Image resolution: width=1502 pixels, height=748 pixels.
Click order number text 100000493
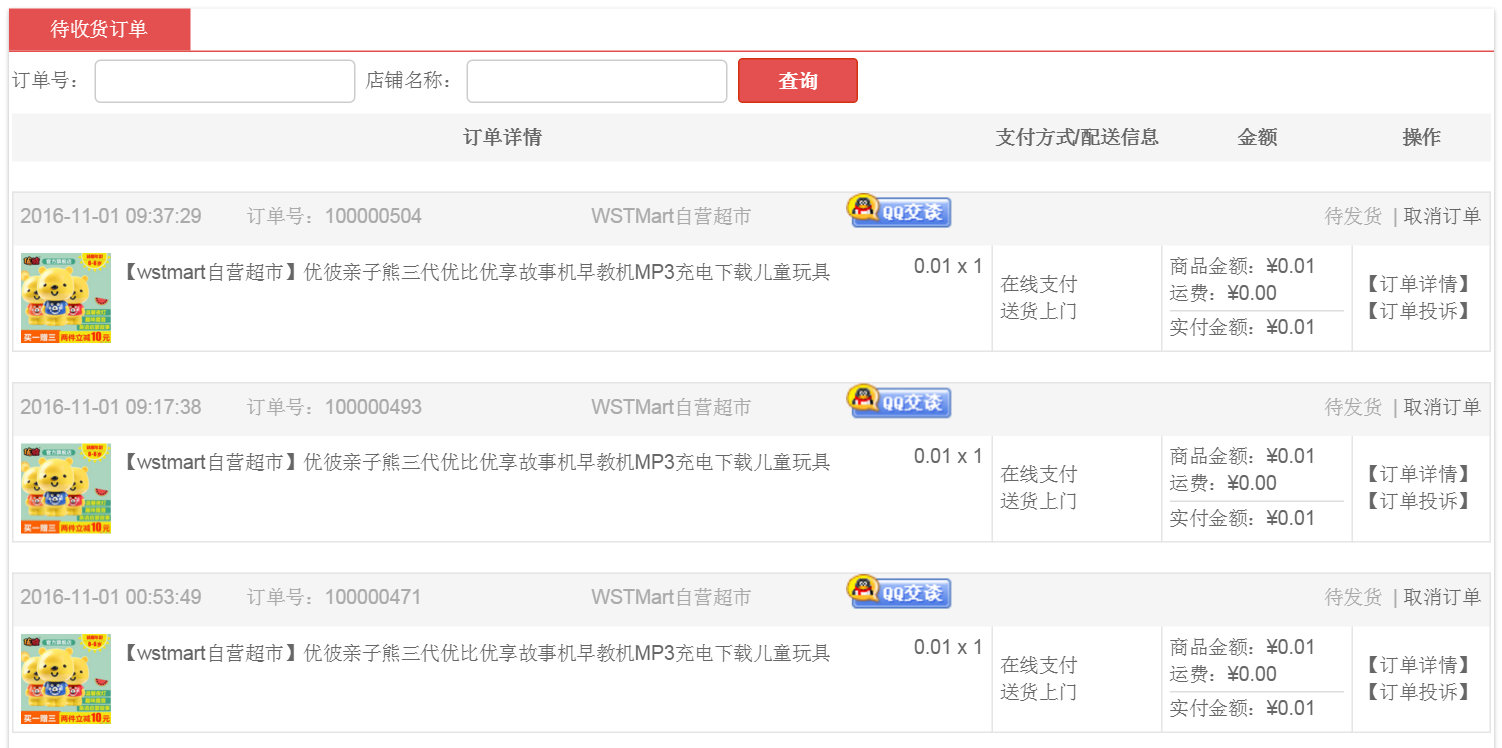(373, 407)
